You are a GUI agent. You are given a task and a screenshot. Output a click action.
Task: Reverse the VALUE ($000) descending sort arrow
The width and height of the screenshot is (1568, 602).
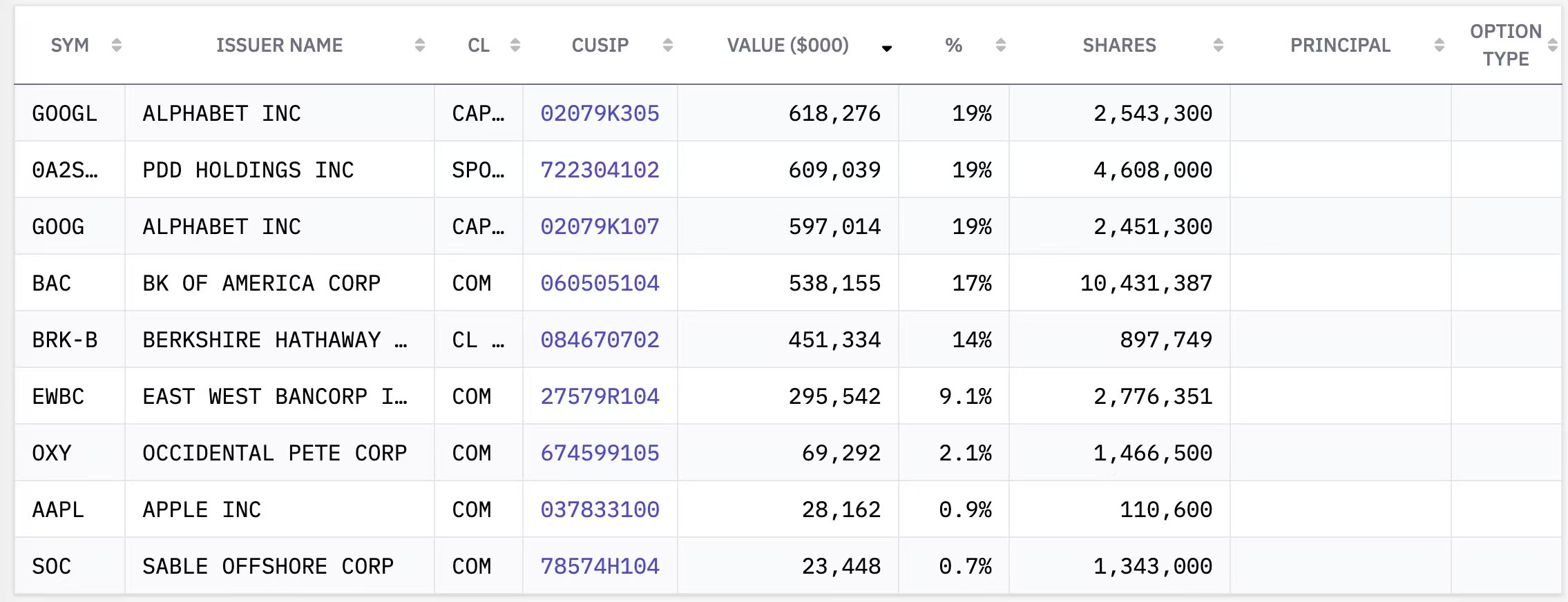click(x=887, y=48)
